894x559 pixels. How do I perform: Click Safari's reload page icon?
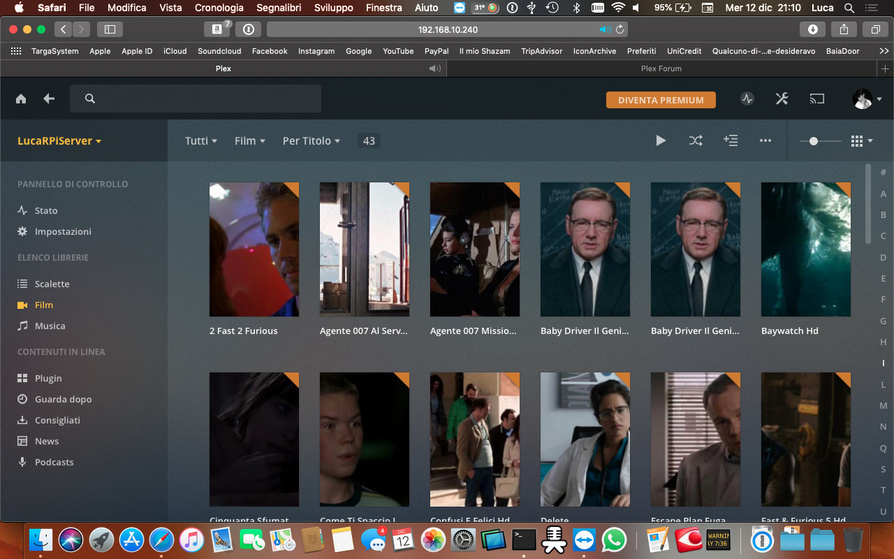(620, 29)
